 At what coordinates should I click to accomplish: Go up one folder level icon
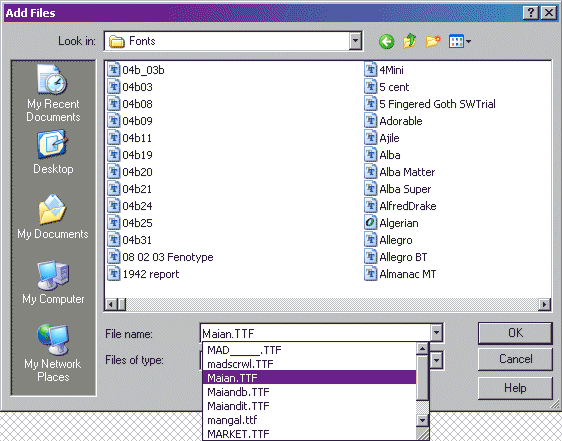point(409,41)
